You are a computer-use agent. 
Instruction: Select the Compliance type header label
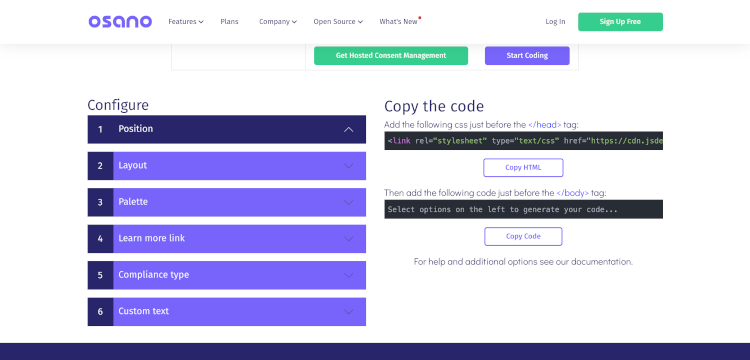154,275
